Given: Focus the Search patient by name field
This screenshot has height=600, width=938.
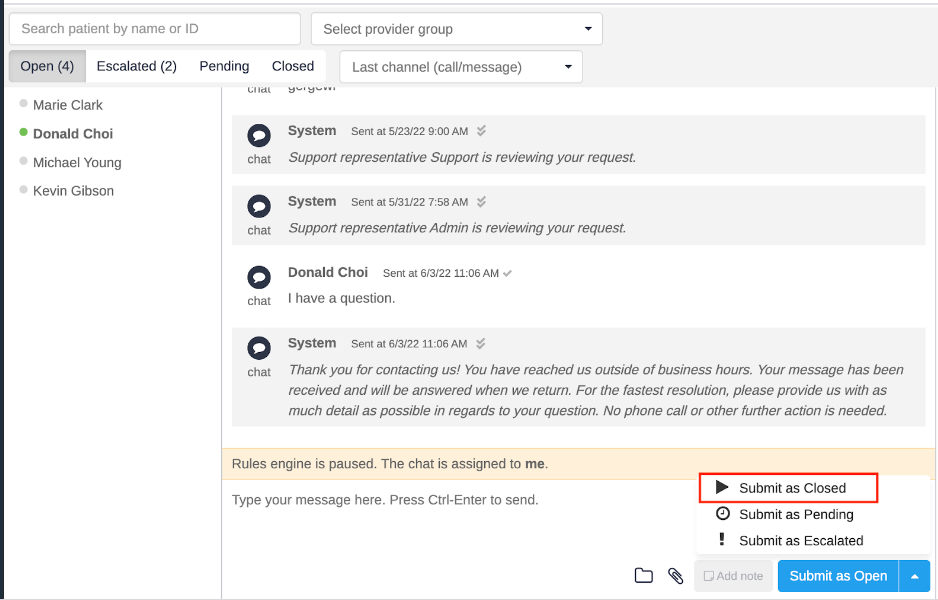Looking at the screenshot, I should click(155, 29).
